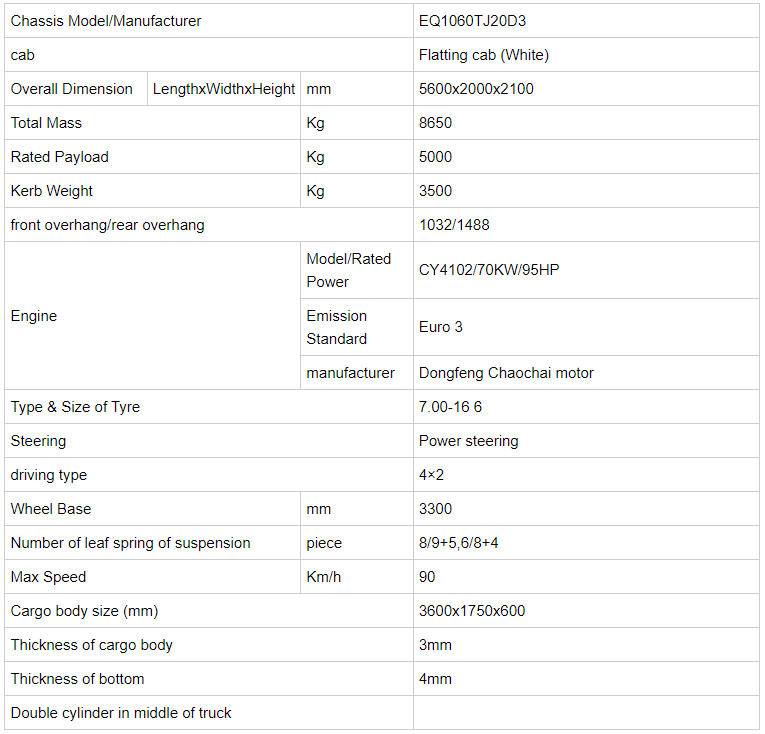
Task: Select the Flatting cab (White) cell
Action: (484, 55)
